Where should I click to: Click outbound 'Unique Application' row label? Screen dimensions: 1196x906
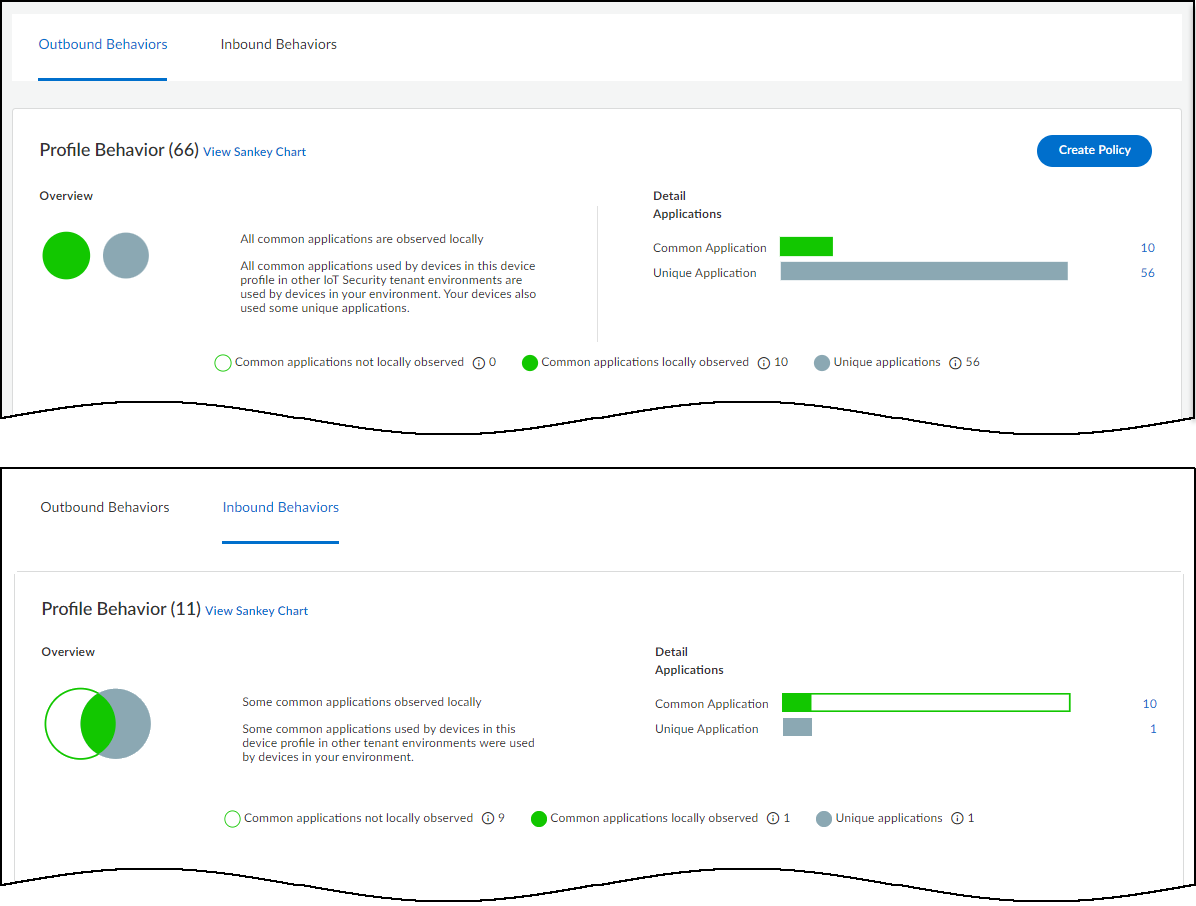[705, 273]
